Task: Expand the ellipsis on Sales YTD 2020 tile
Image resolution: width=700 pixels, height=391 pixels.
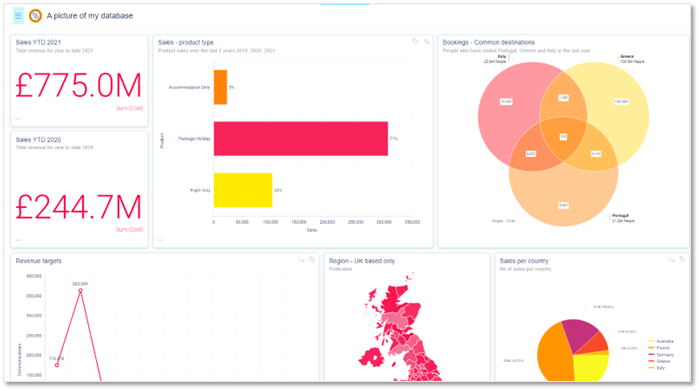Action: click(x=18, y=240)
